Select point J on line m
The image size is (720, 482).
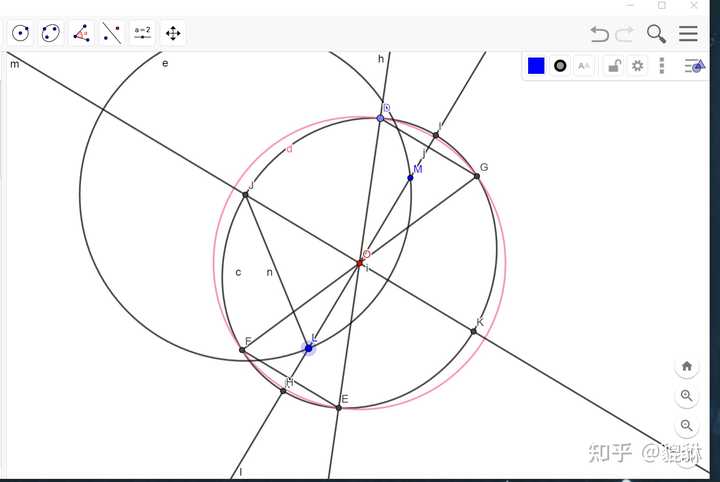click(245, 195)
